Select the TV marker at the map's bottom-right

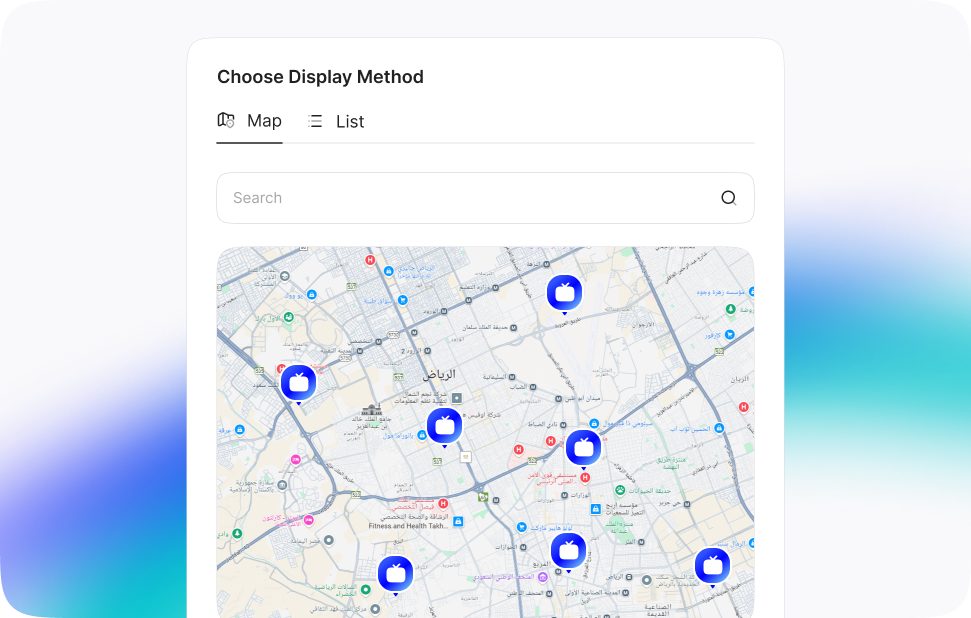(712, 566)
